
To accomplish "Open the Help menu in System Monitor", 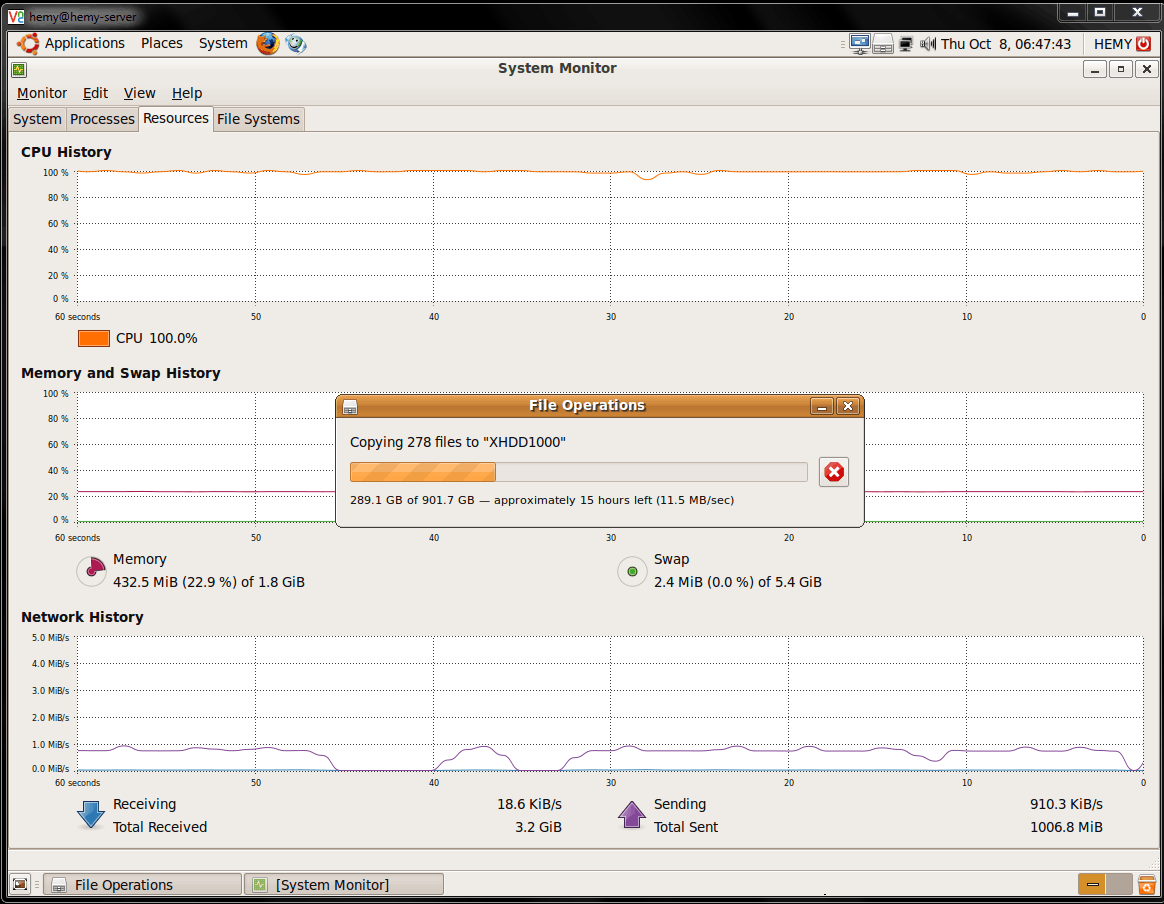I will pyautogui.click(x=187, y=94).
